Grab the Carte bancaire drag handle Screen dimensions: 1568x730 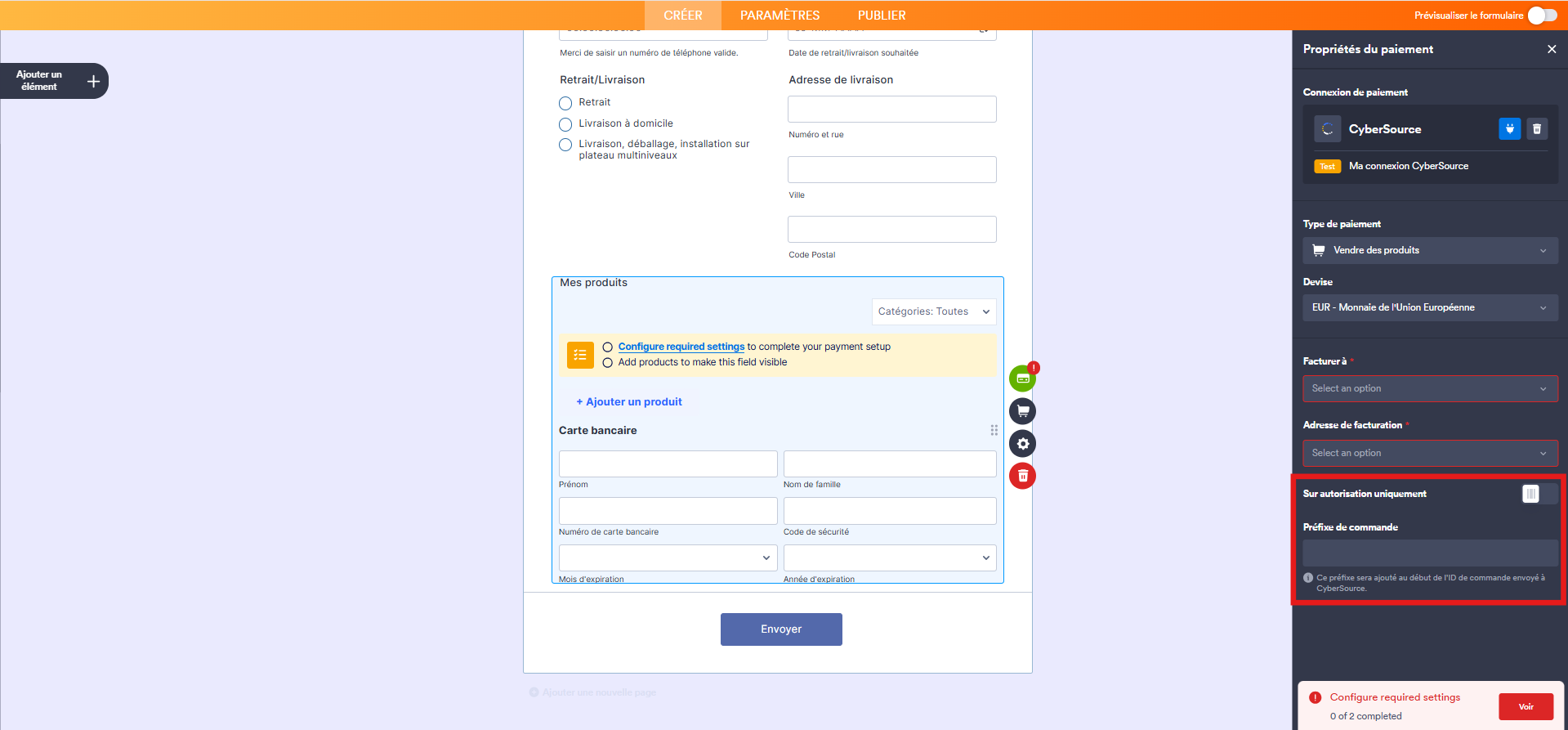(x=994, y=430)
